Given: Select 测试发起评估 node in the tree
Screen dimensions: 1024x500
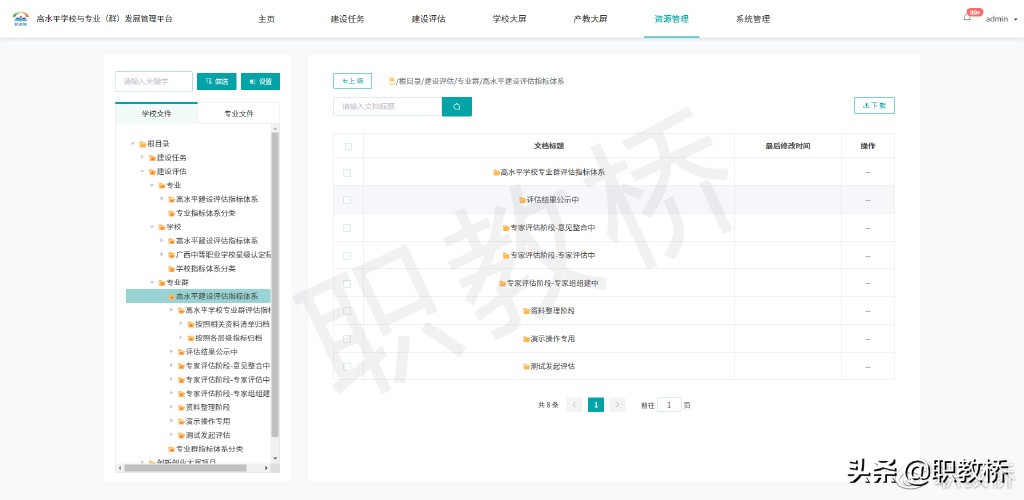Looking at the screenshot, I should pyautogui.click(x=208, y=435).
